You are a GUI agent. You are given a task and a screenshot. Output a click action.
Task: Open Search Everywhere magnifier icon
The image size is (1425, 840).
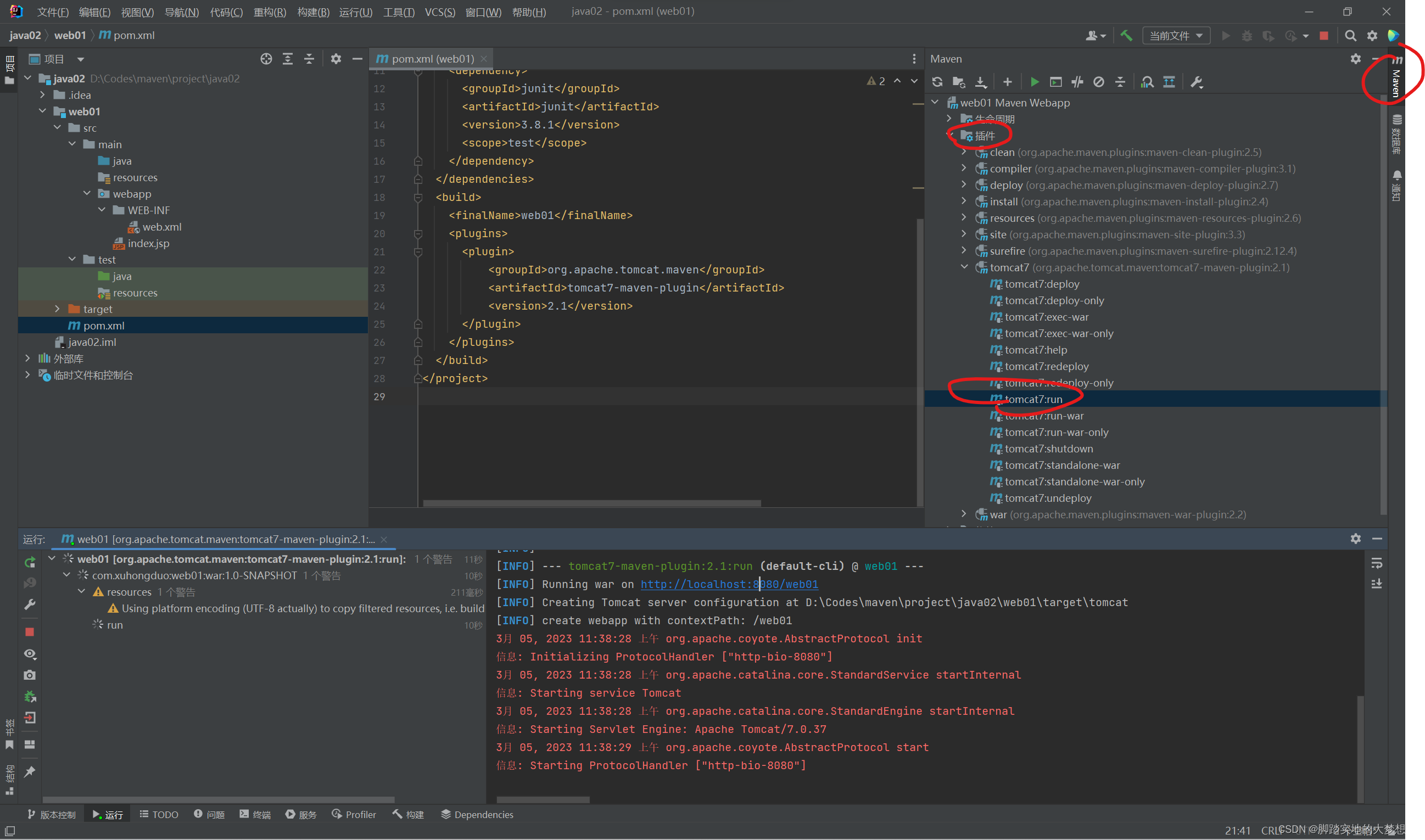pyautogui.click(x=1350, y=36)
